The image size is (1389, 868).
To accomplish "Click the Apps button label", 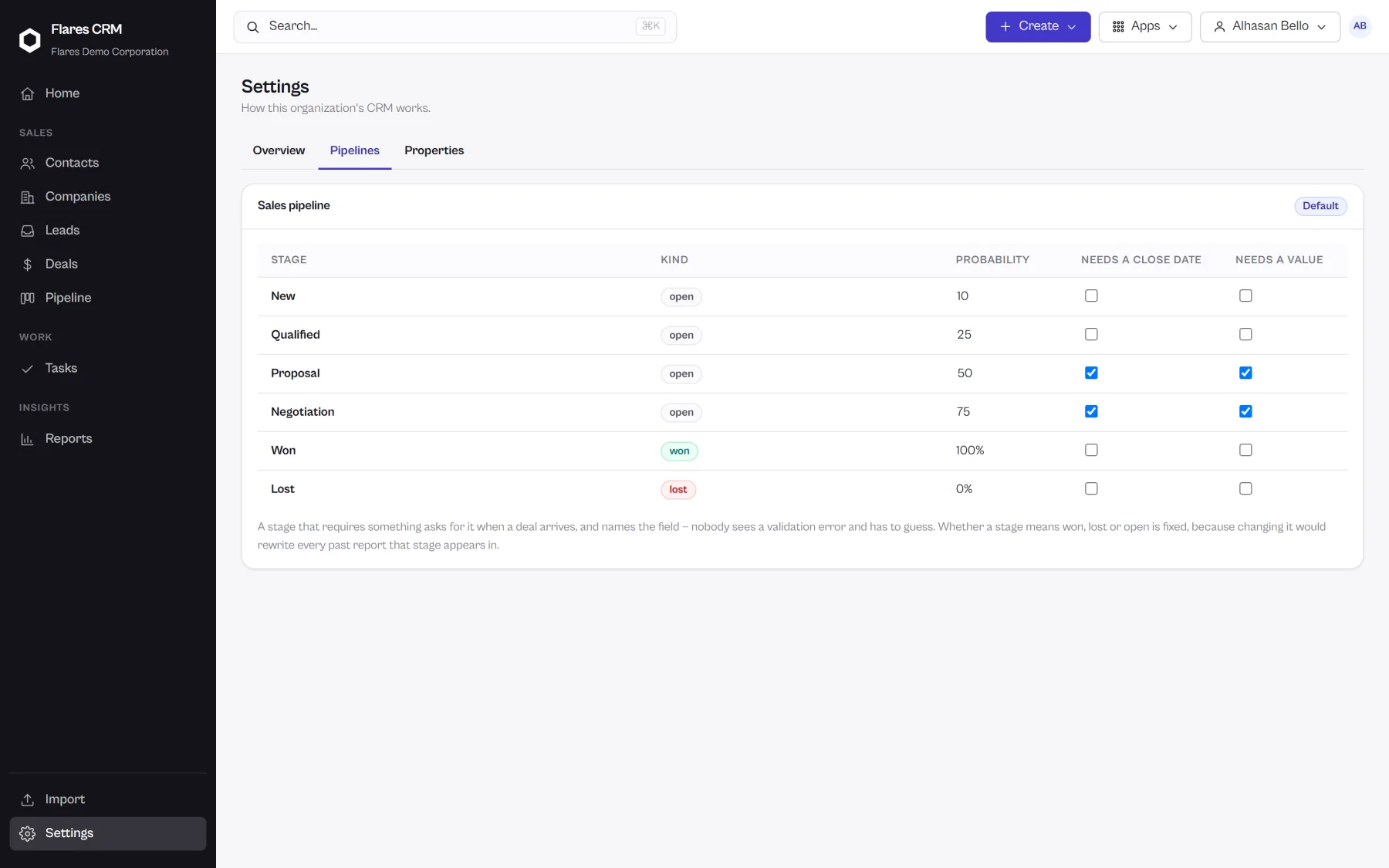I will (1145, 26).
